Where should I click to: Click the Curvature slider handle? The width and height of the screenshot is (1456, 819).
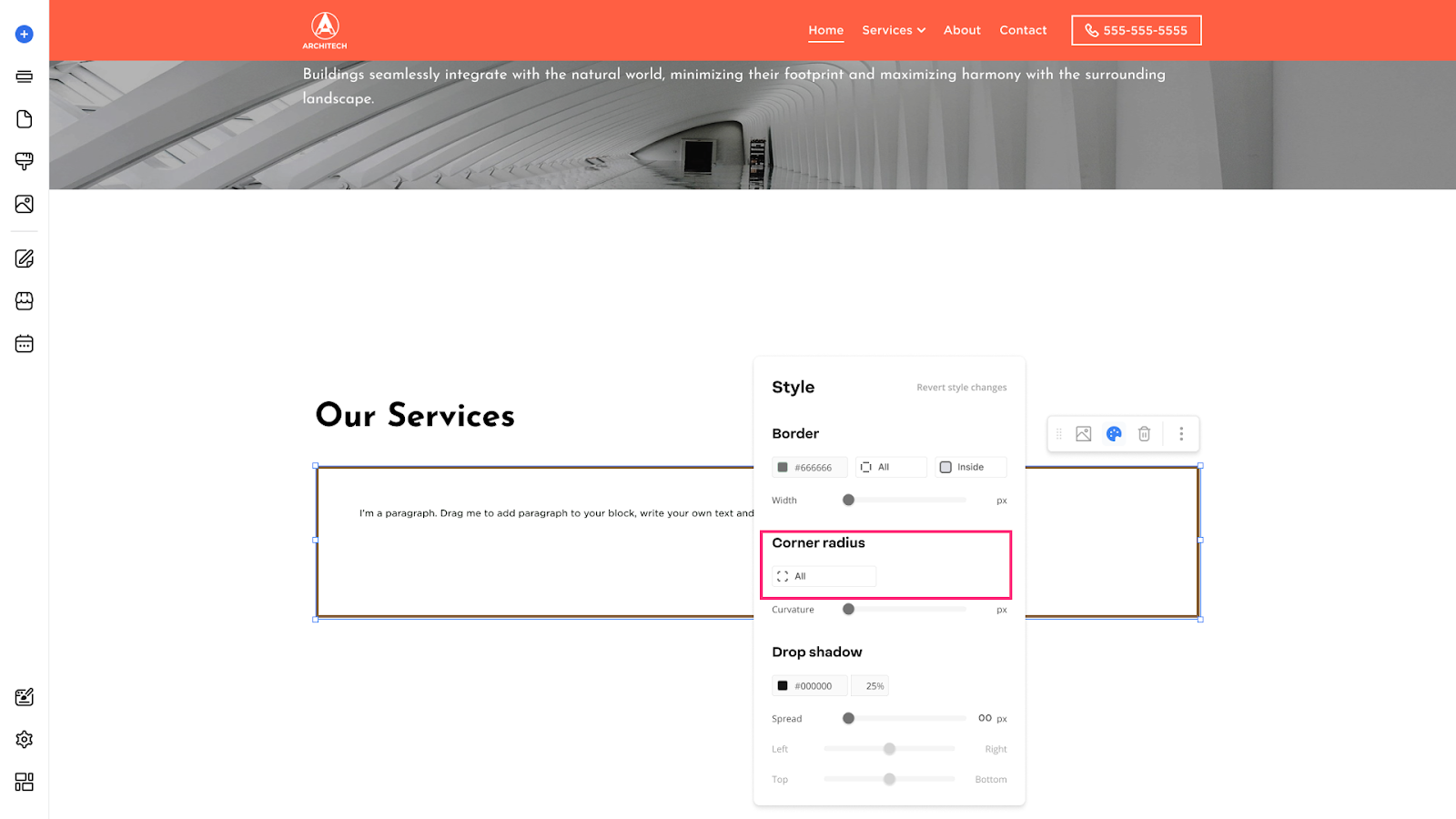[848, 609]
